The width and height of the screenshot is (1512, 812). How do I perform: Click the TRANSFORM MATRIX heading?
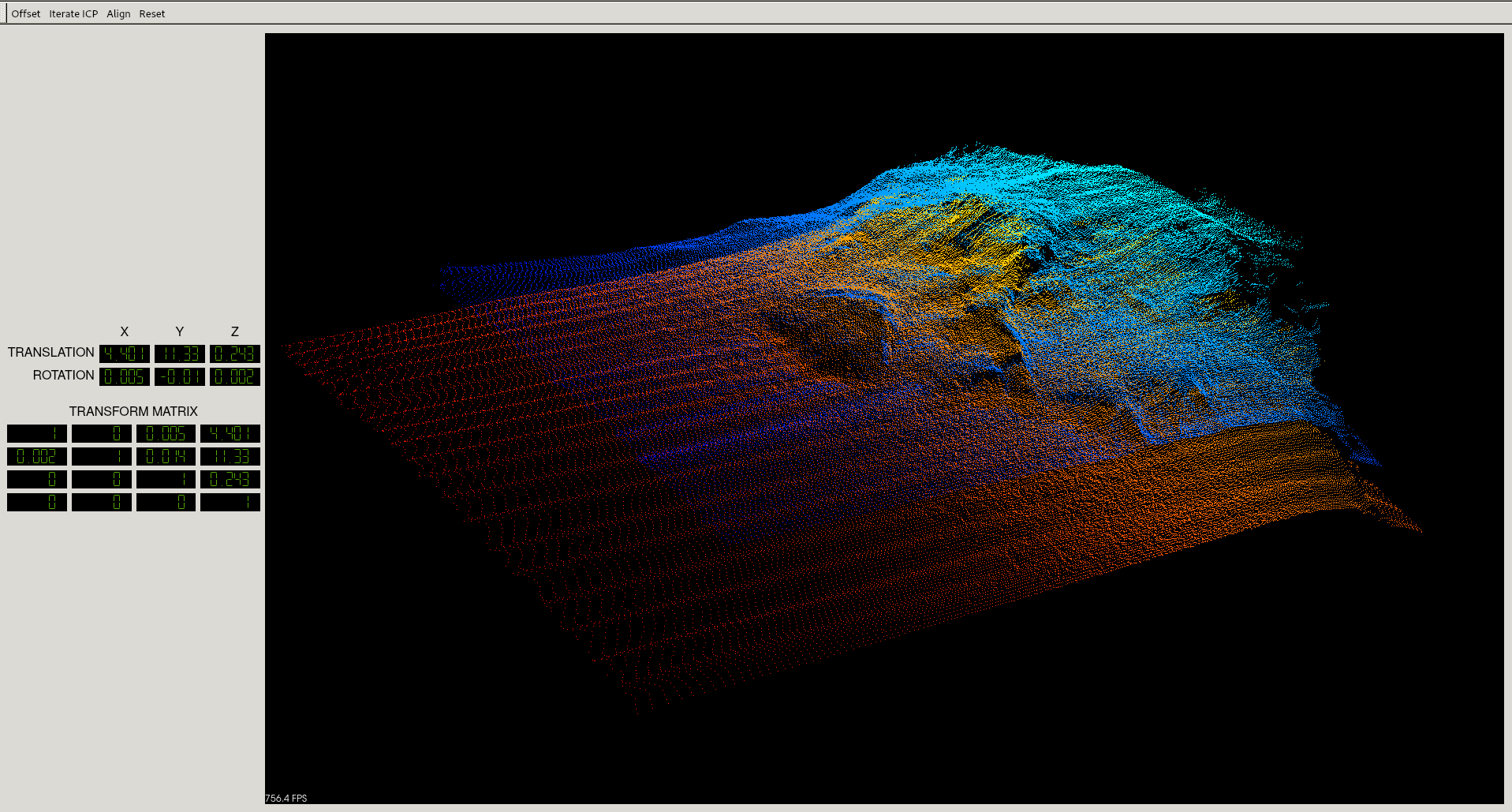pos(133,411)
